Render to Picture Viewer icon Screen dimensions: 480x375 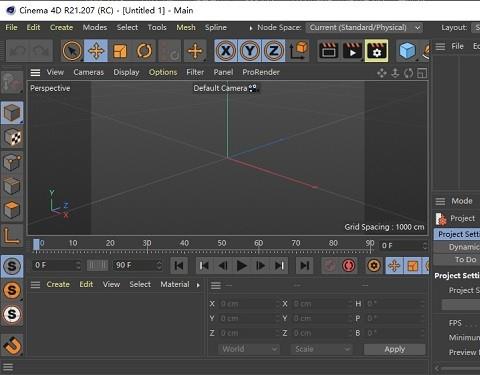tap(352, 51)
